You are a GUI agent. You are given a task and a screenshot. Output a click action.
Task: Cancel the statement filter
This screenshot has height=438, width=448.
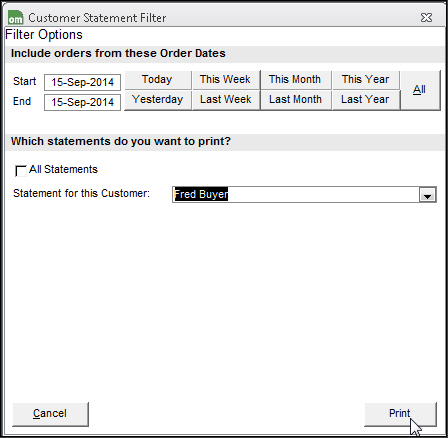point(50,414)
